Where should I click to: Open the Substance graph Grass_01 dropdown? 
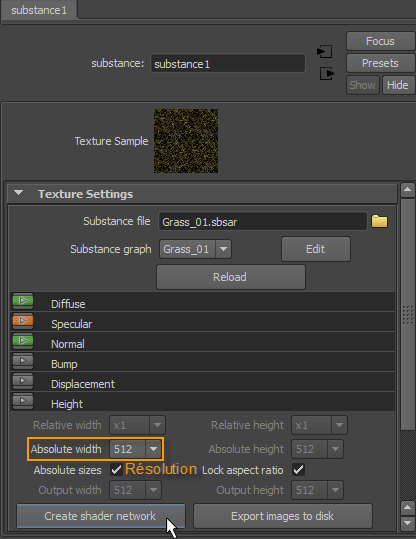point(195,249)
